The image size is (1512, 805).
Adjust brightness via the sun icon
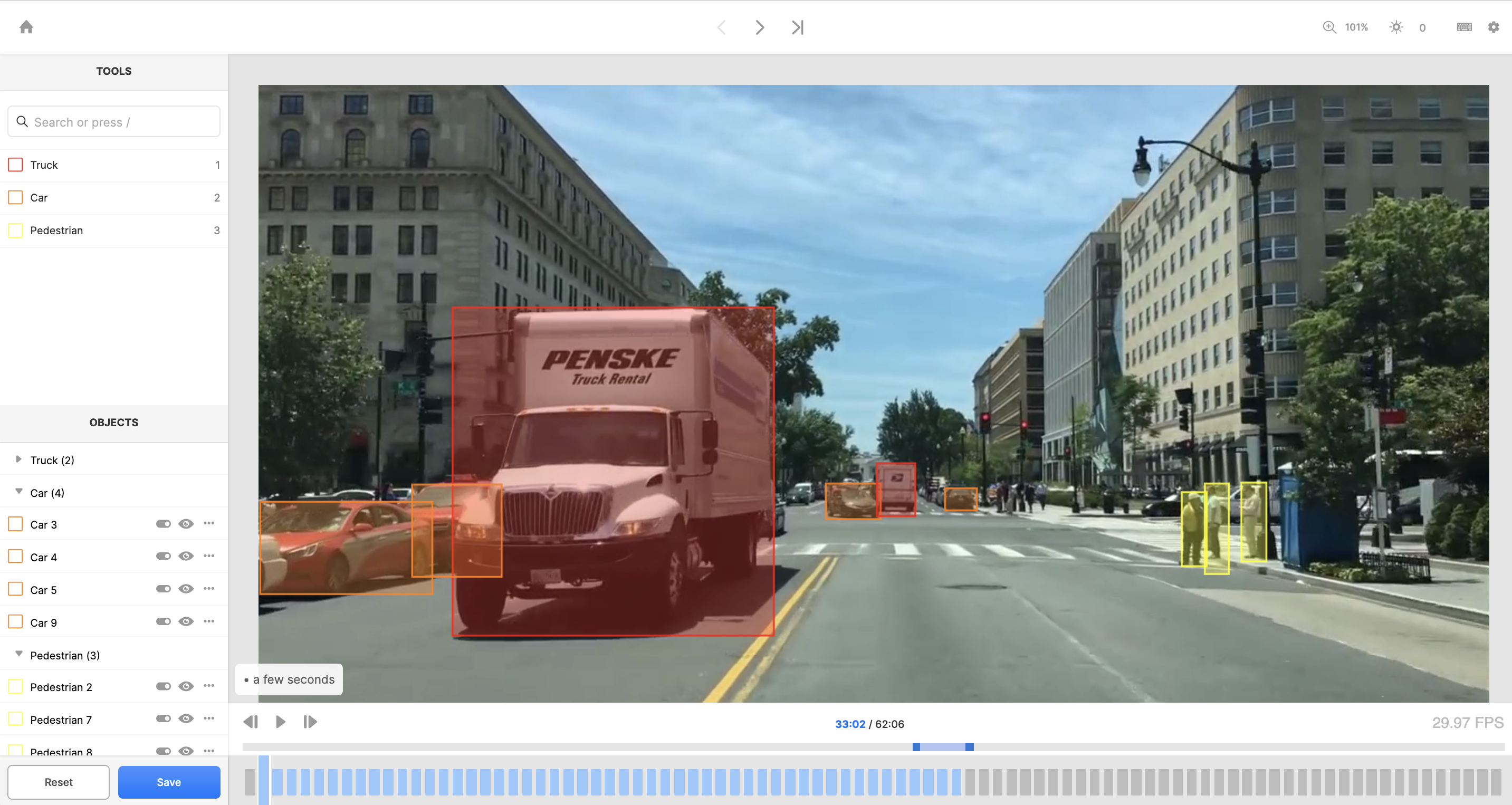tap(1396, 27)
